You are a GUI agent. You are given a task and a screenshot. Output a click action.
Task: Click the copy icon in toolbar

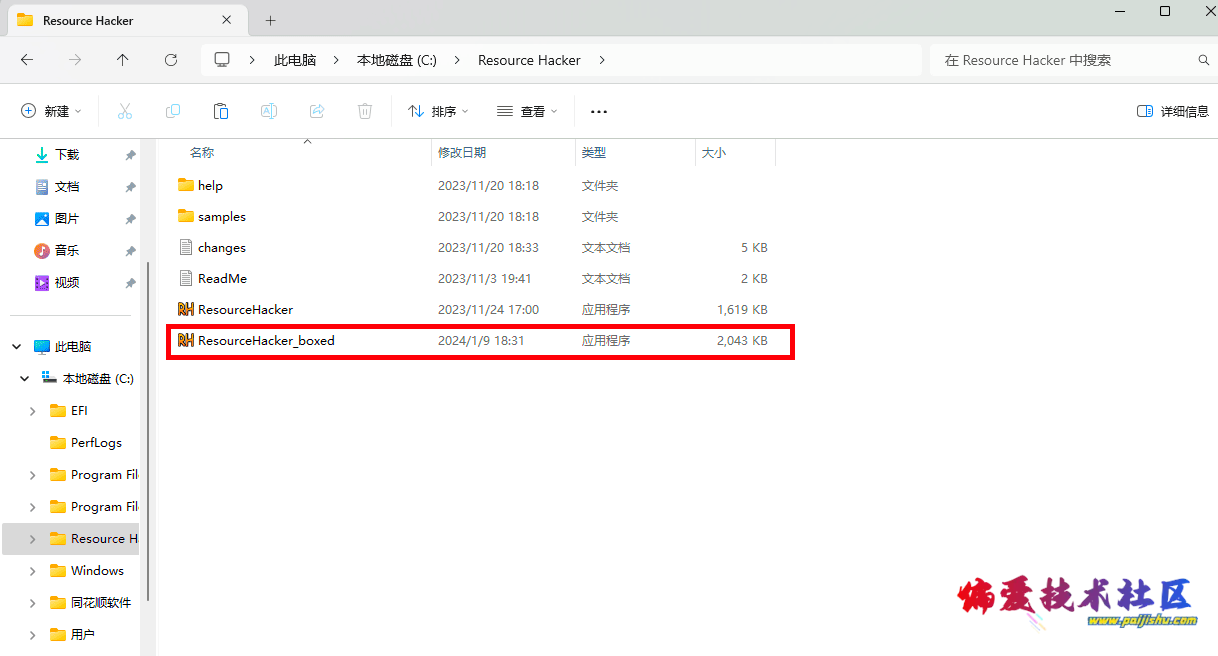173,111
